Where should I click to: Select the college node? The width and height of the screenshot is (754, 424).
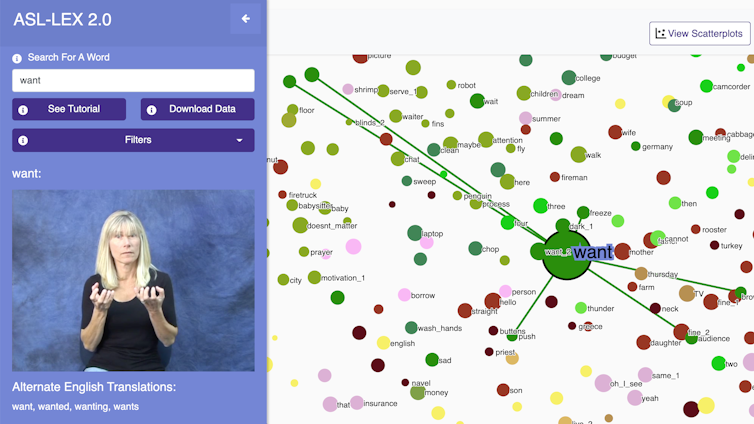point(568,78)
